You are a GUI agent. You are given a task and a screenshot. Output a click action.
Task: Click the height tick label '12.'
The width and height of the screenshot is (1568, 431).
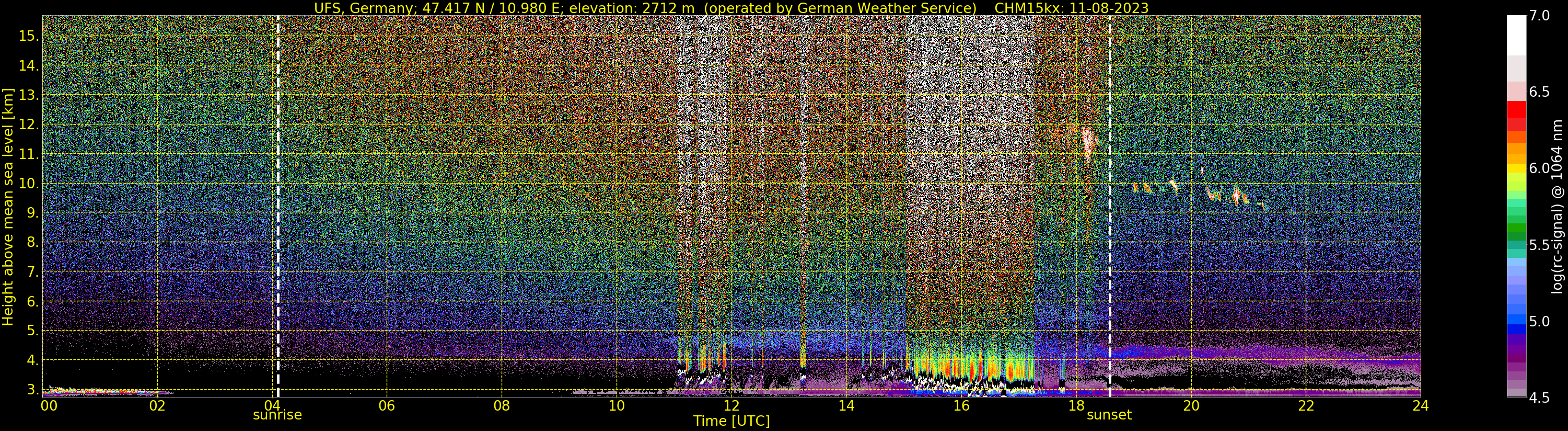click(29, 124)
